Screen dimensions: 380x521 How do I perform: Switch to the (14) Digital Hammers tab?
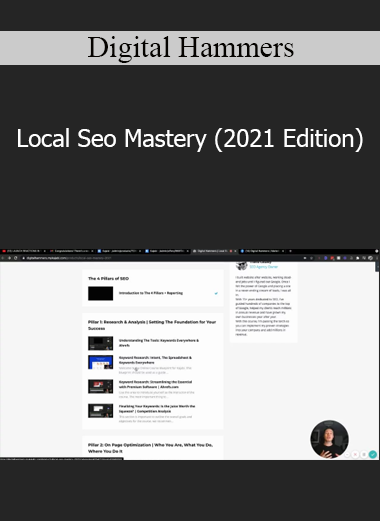click(262, 251)
